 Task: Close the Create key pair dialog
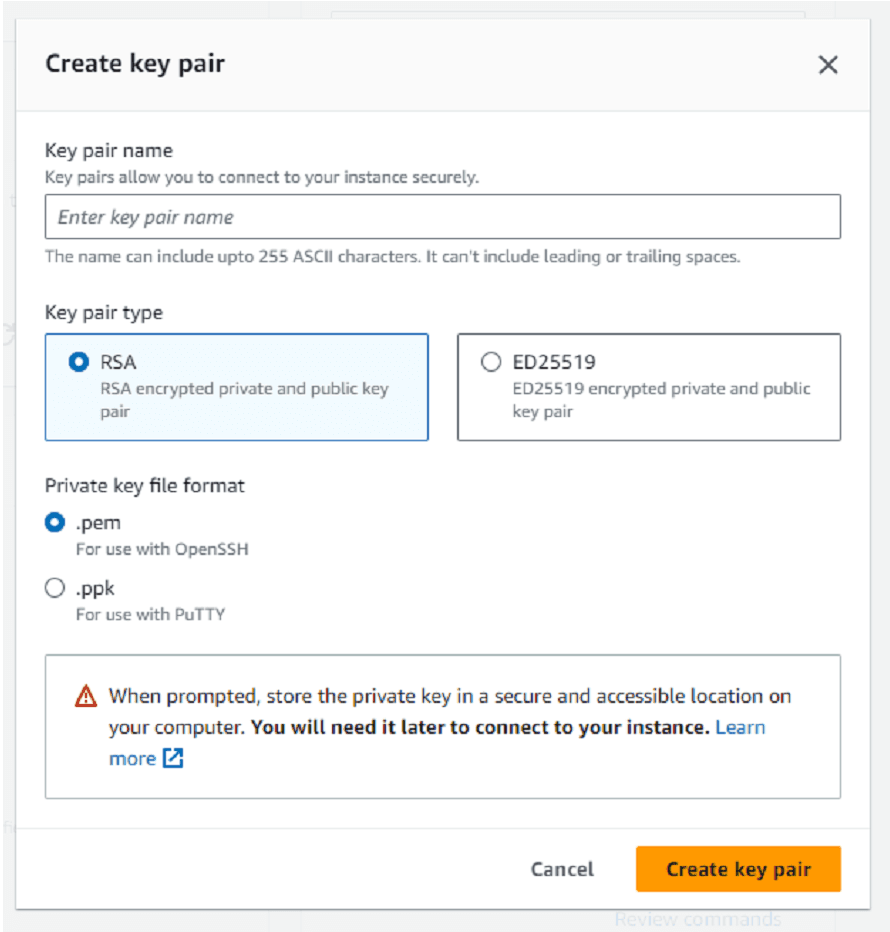tap(827, 66)
